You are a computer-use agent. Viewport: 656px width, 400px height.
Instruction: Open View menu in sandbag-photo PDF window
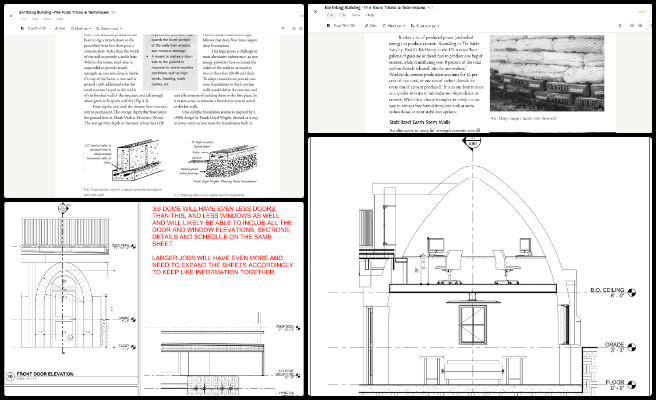356,15
